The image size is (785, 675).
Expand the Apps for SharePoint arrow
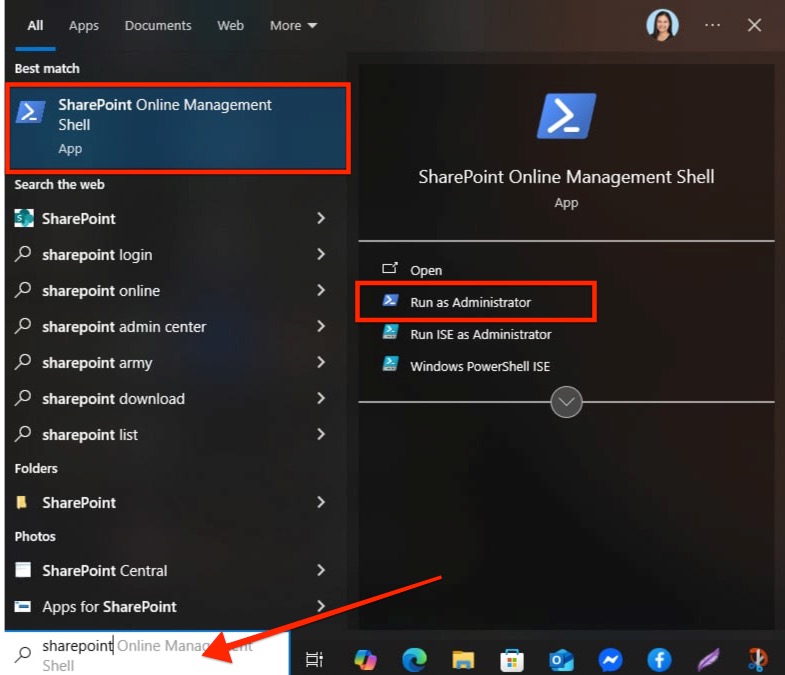pyautogui.click(x=321, y=606)
